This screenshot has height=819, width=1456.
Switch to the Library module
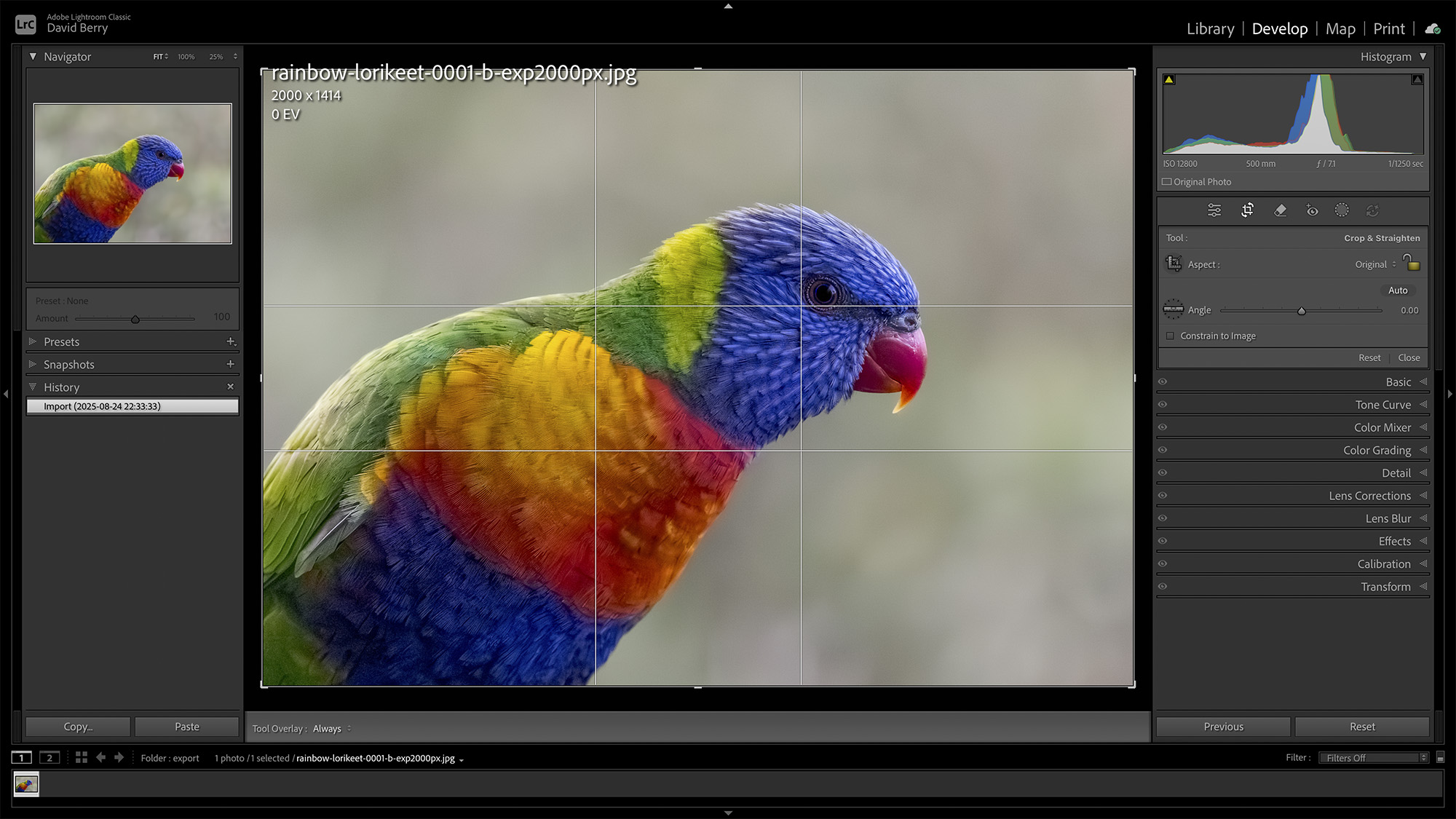click(1209, 28)
